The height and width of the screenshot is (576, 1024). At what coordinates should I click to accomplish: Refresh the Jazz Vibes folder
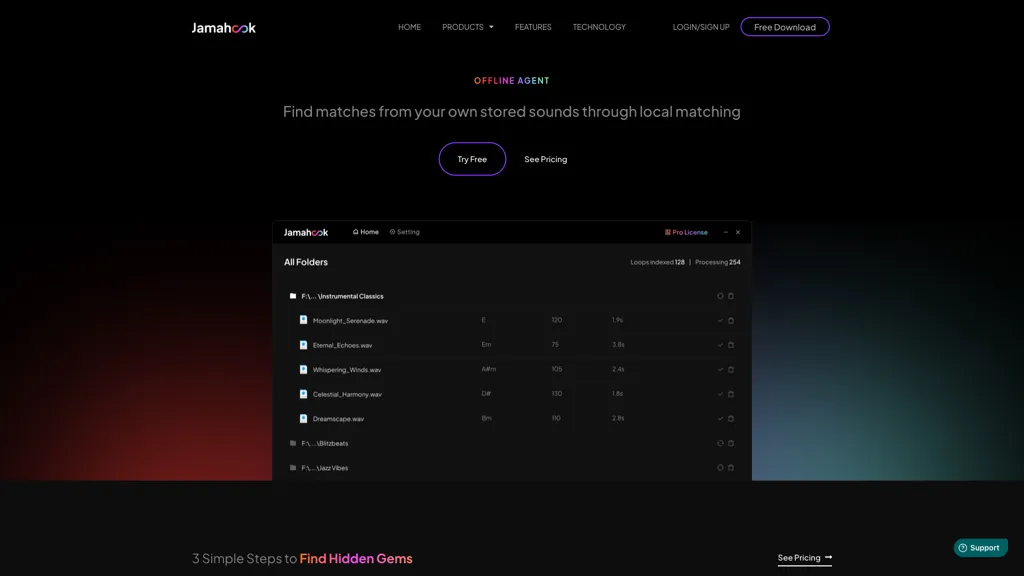[721, 468]
